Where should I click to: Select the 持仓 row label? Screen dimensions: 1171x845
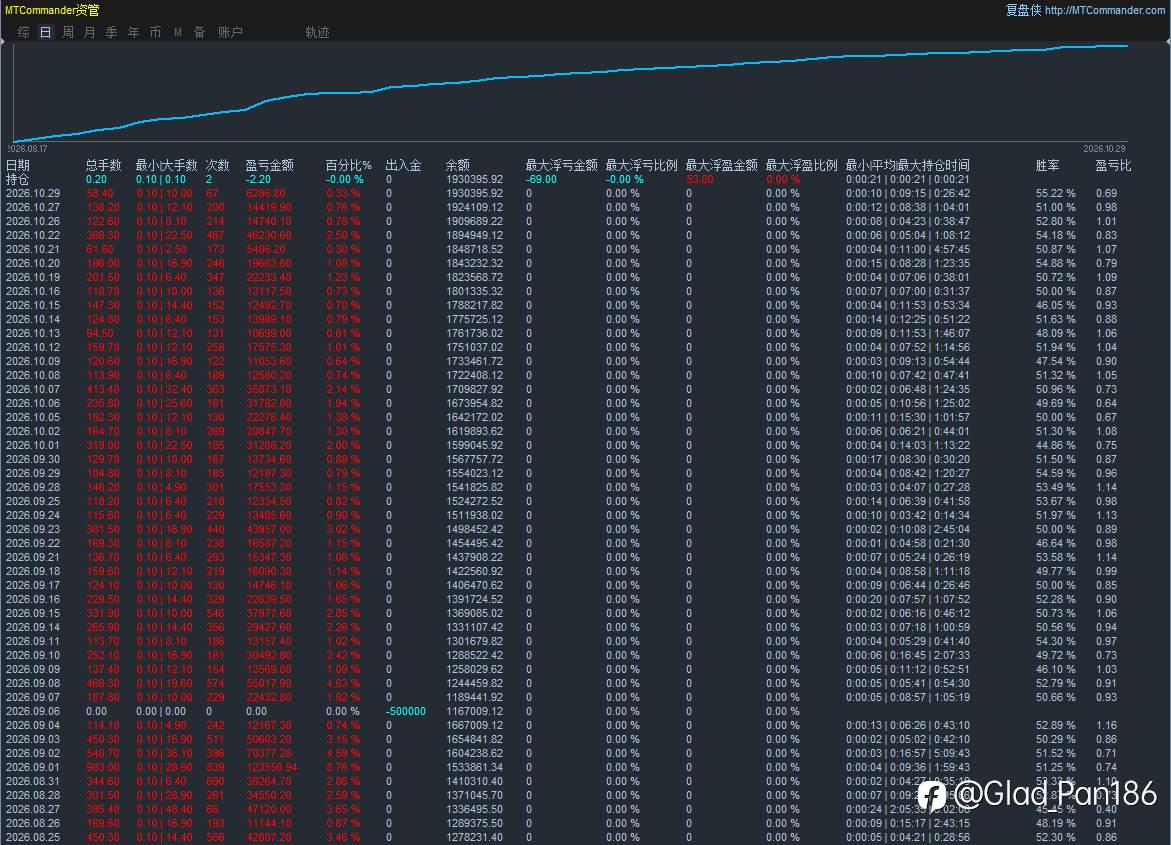pos(18,179)
